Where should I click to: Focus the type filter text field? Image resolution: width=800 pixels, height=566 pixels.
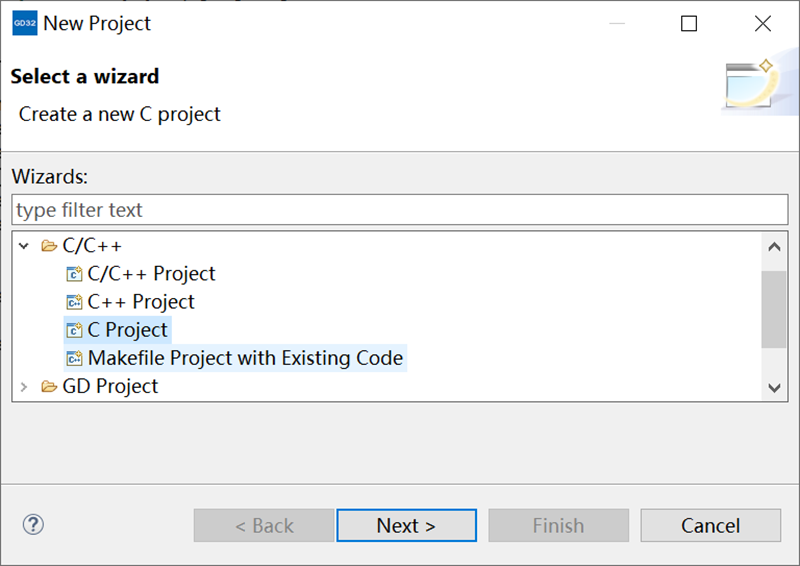click(400, 210)
